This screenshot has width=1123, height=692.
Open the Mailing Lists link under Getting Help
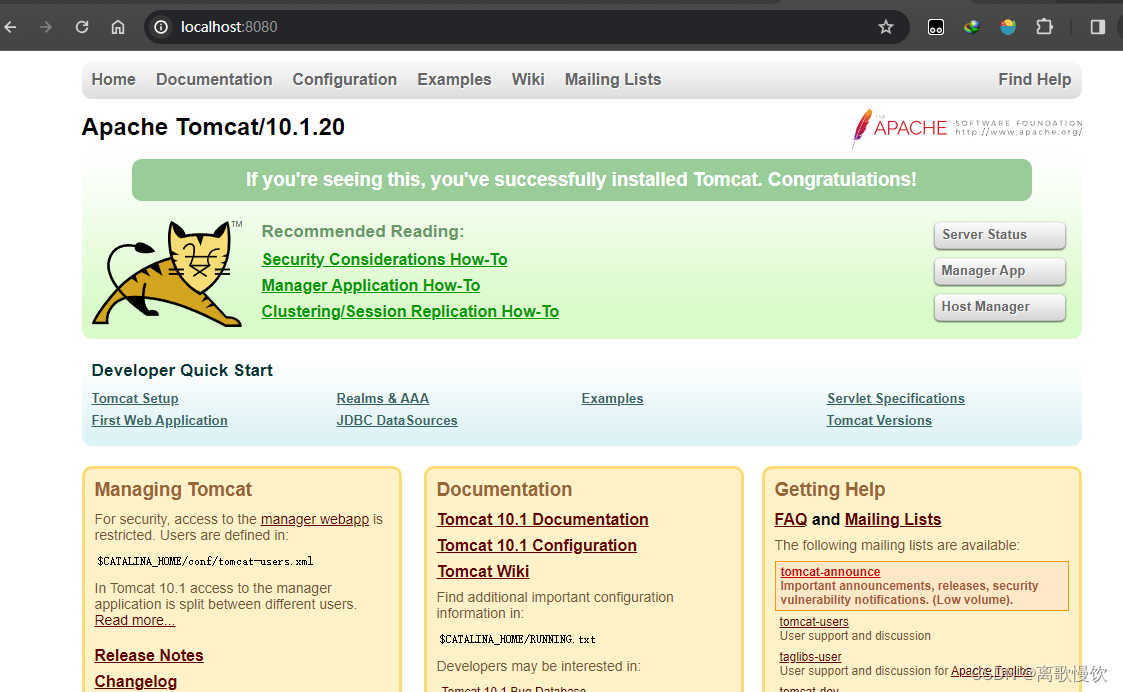[893, 519]
